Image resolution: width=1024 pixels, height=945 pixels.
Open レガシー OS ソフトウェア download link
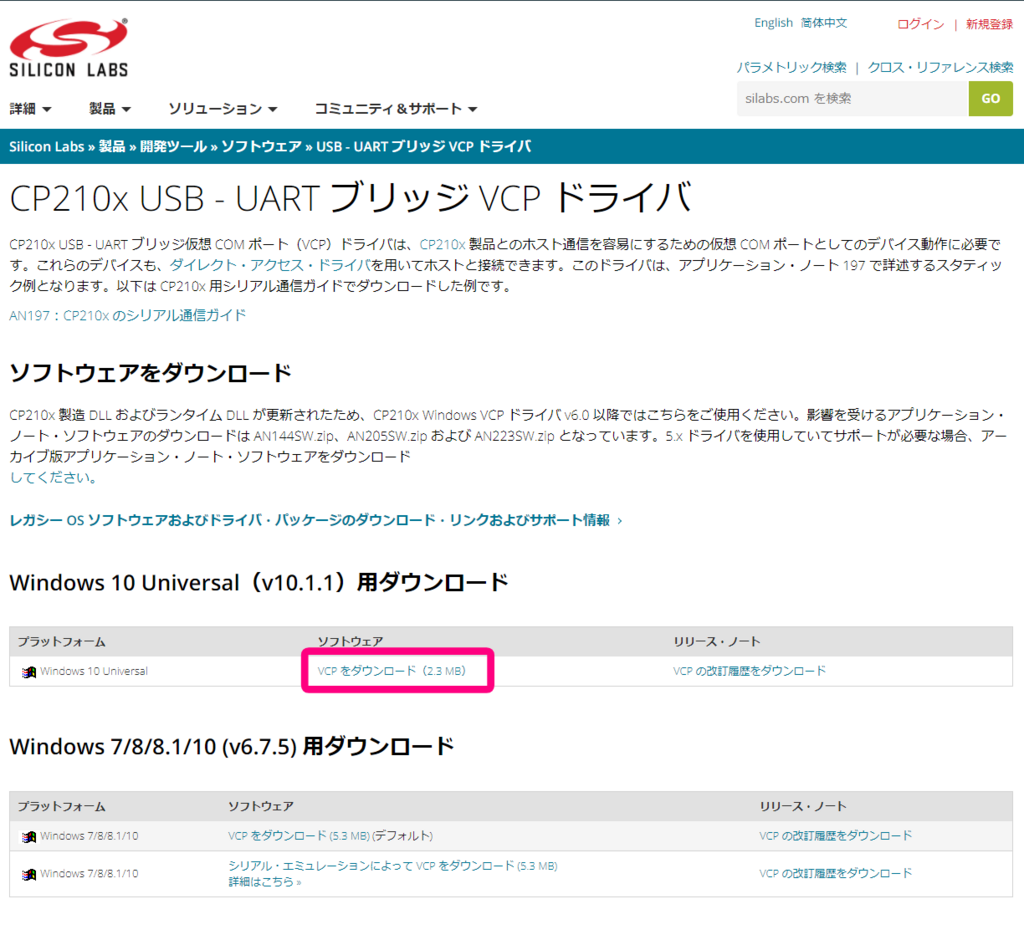315,521
